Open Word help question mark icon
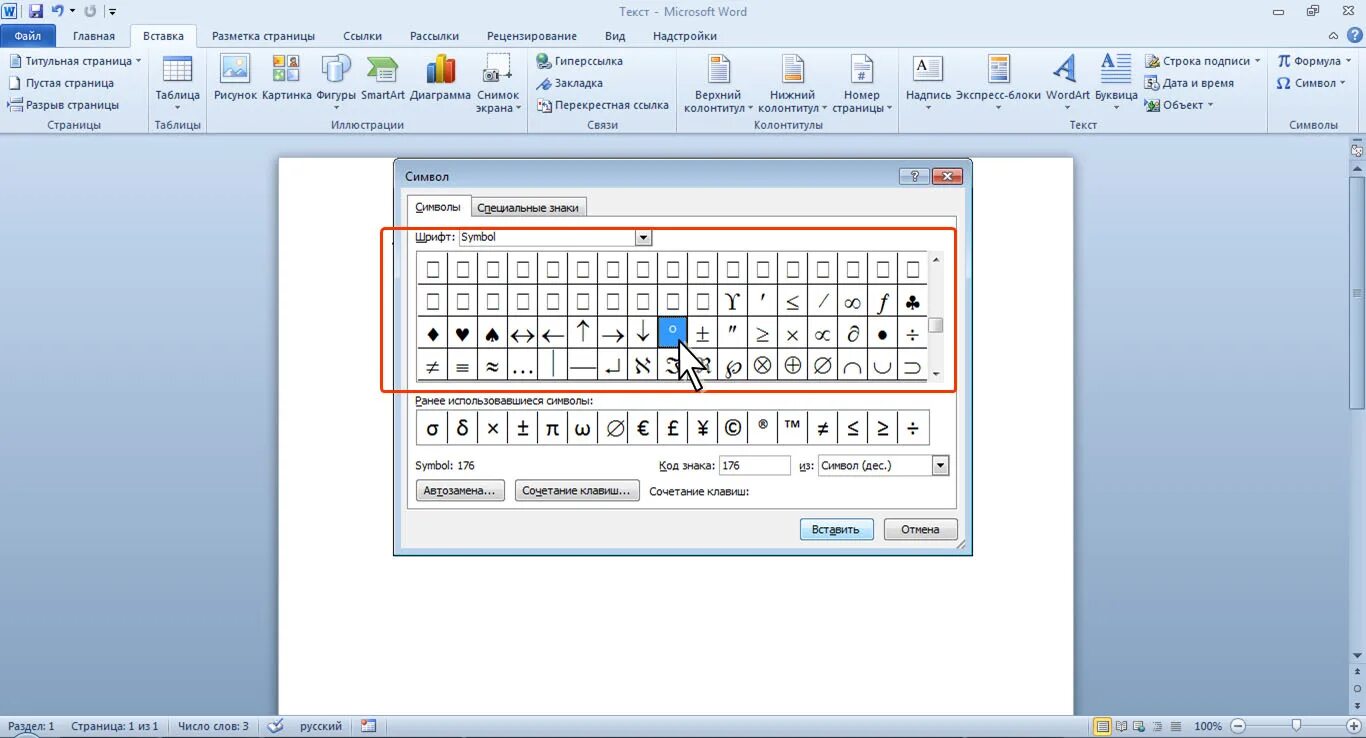Image resolution: width=1366 pixels, height=738 pixels. click(1355, 35)
